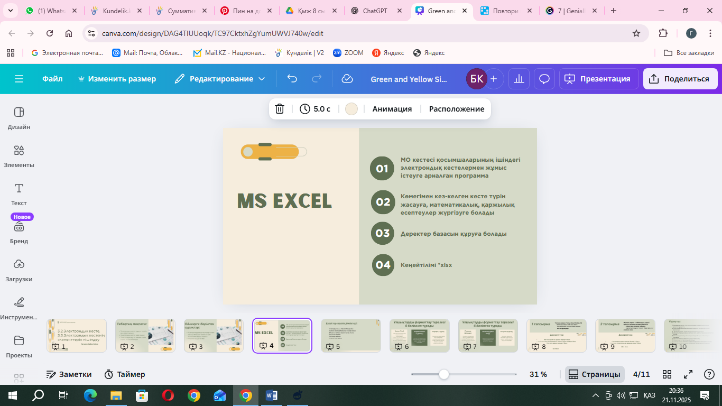Open the Проекты folder panel
Viewport: 722px width, 406px height.
tap(19, 346)
